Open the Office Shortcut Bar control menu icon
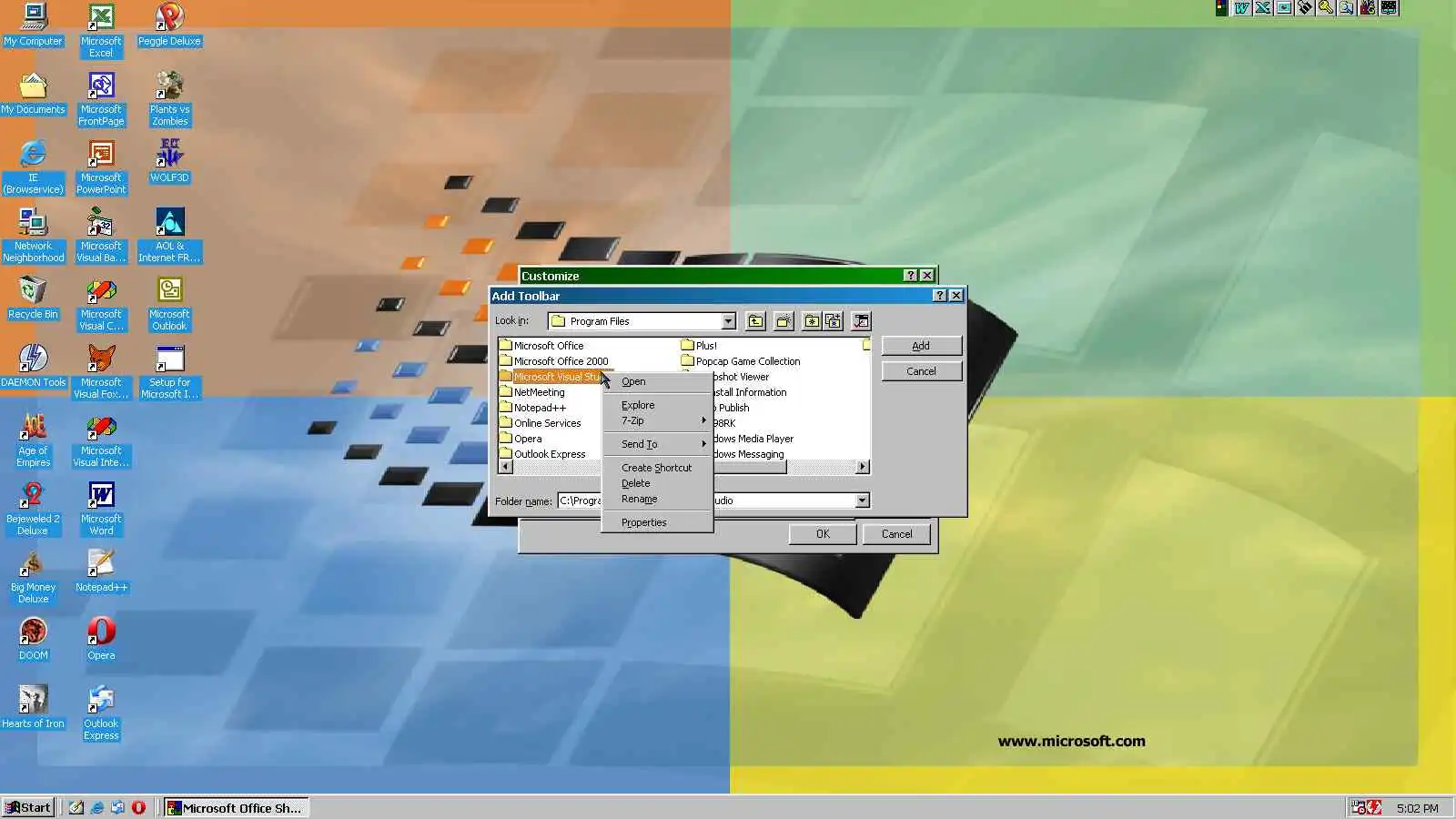Screen dimensions: 1456x819 pyautogui.click(x=1222, y=8)
